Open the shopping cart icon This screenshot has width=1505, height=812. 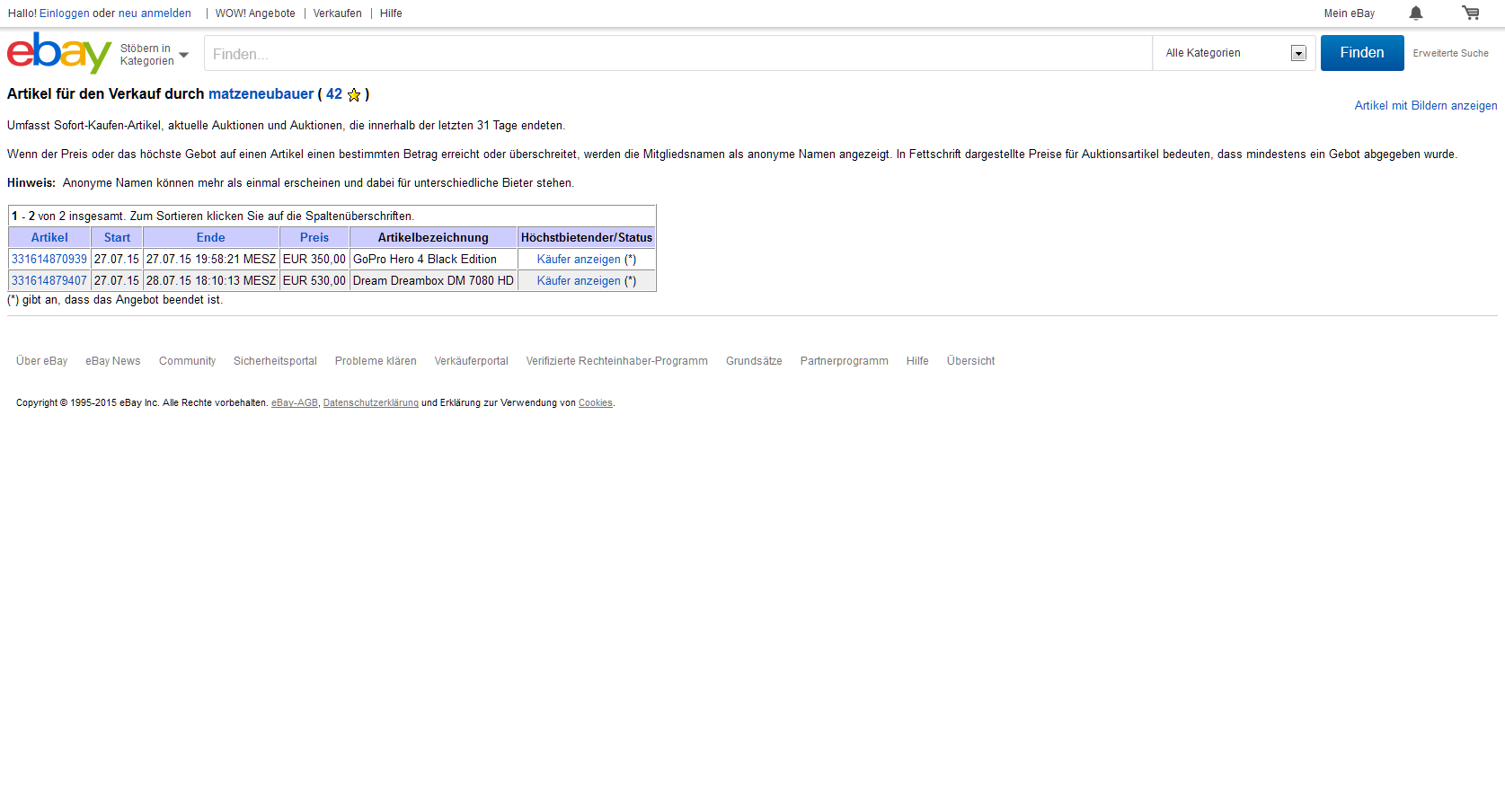pos(1471,13)
